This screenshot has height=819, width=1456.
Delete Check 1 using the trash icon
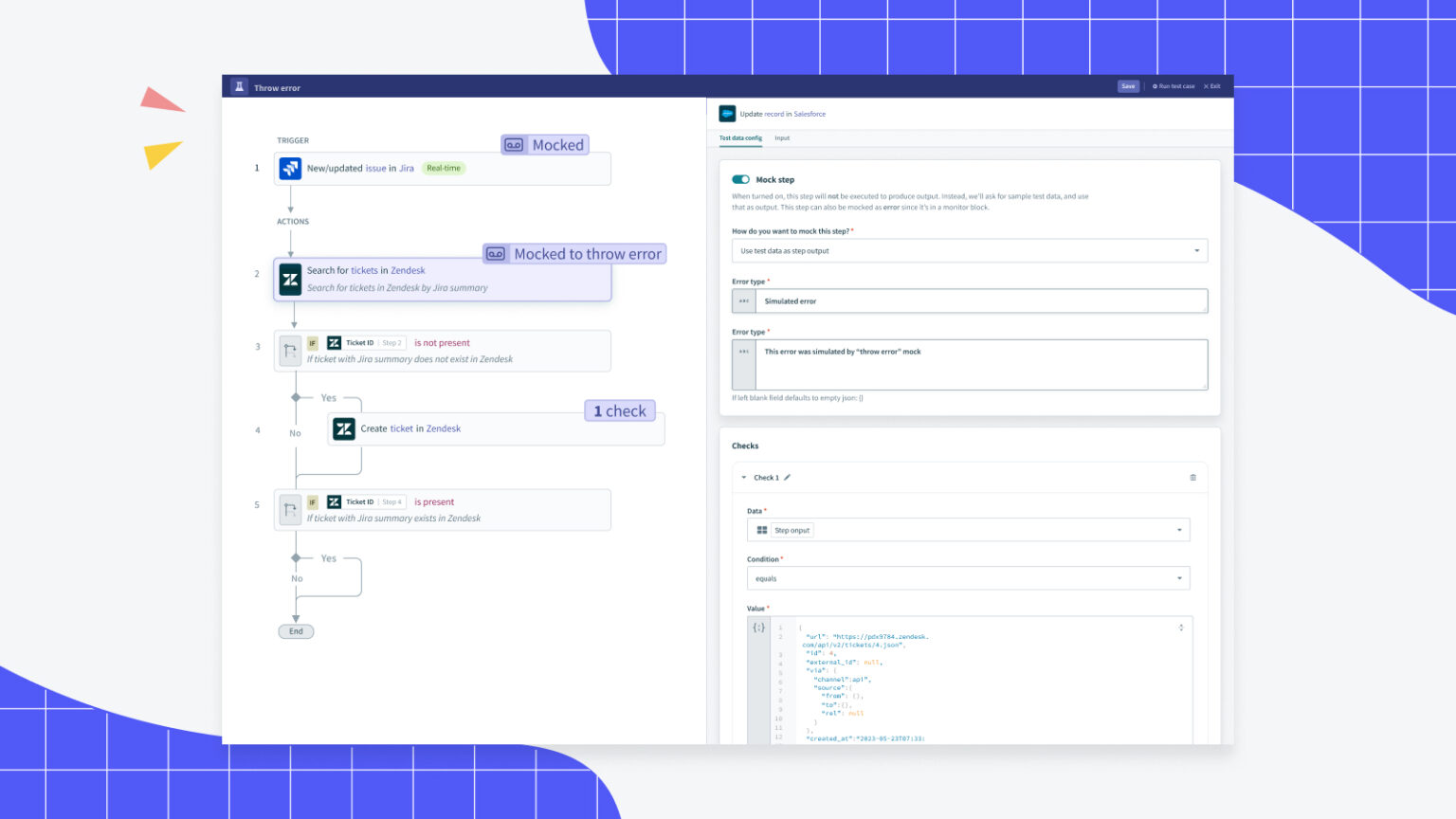pyautogui.click(x=1193, y=477)
